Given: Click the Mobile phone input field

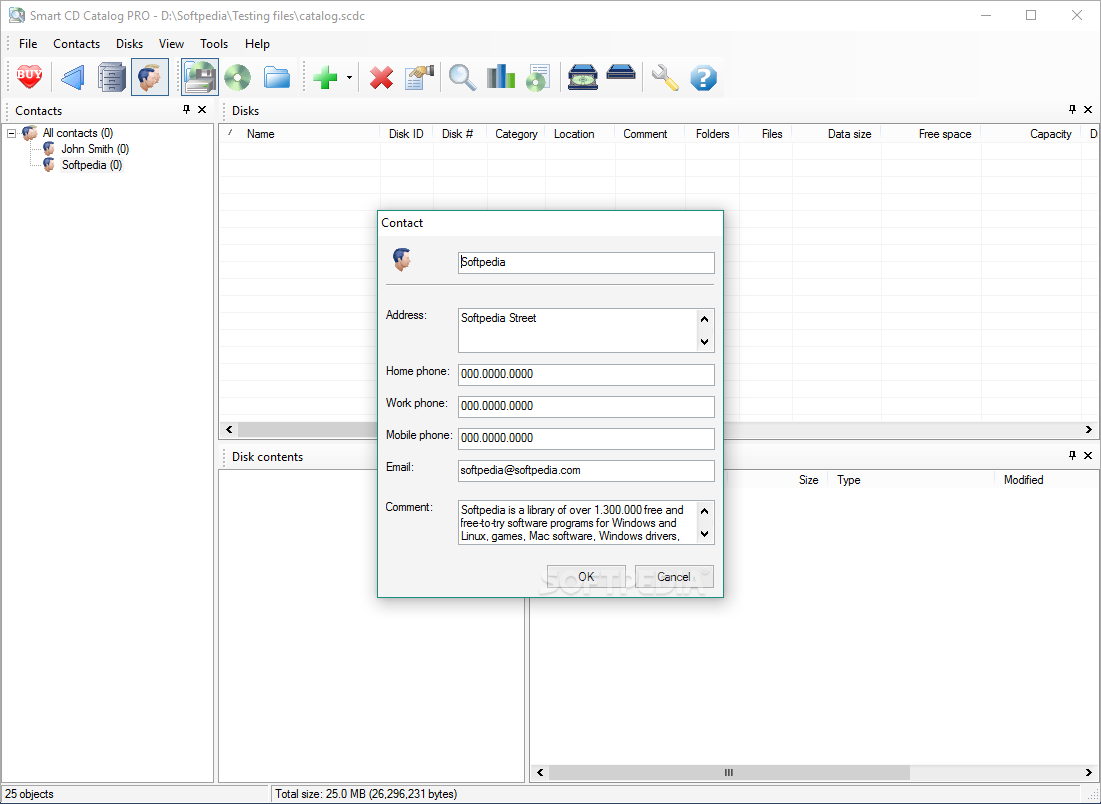Looking at the screenshot, I should point(586,438).
